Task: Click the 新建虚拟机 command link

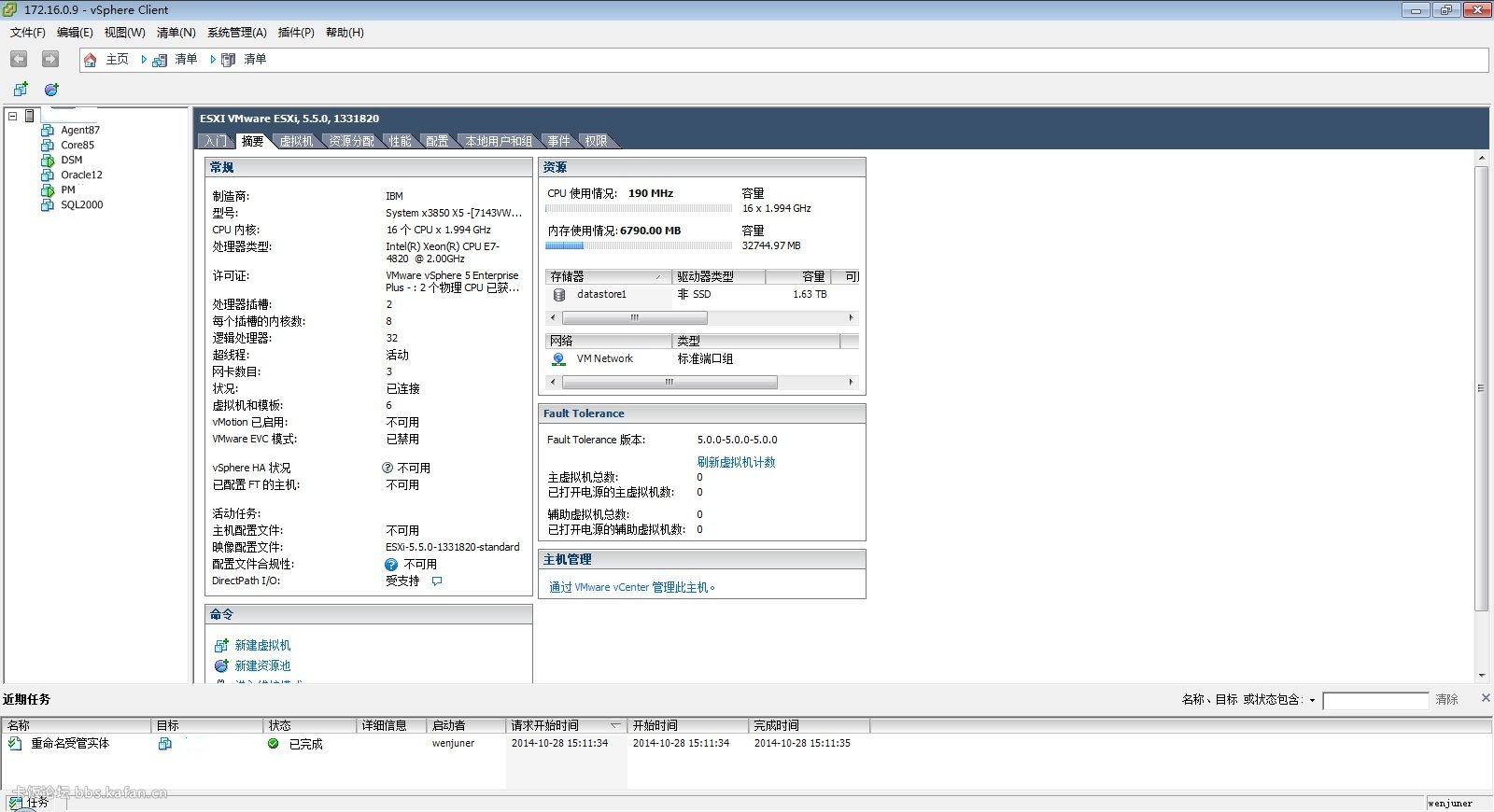Action: pyautogui.click(x=262, y=645)
